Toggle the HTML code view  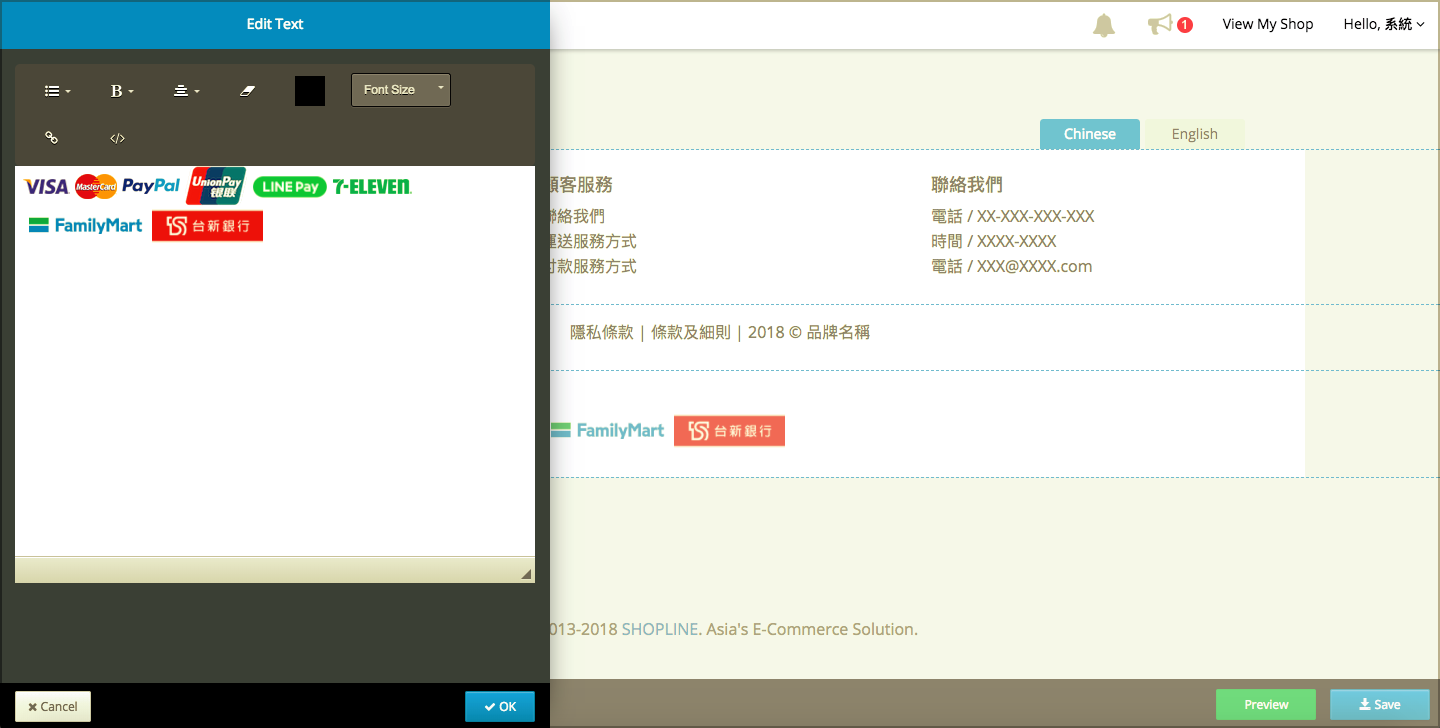click(117, 138)
